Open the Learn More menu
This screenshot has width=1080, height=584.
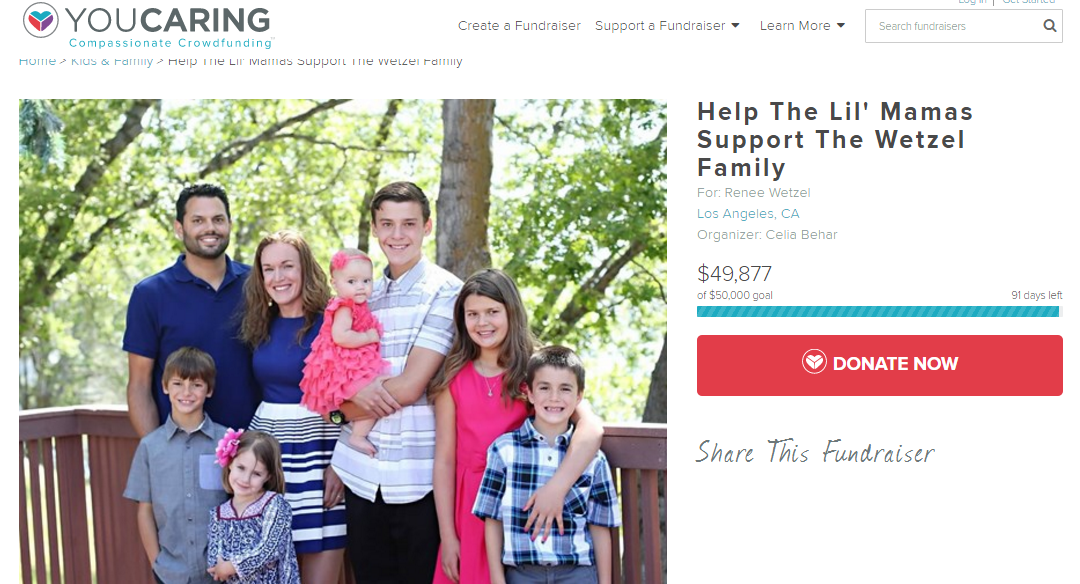click(x=802, y=25)
